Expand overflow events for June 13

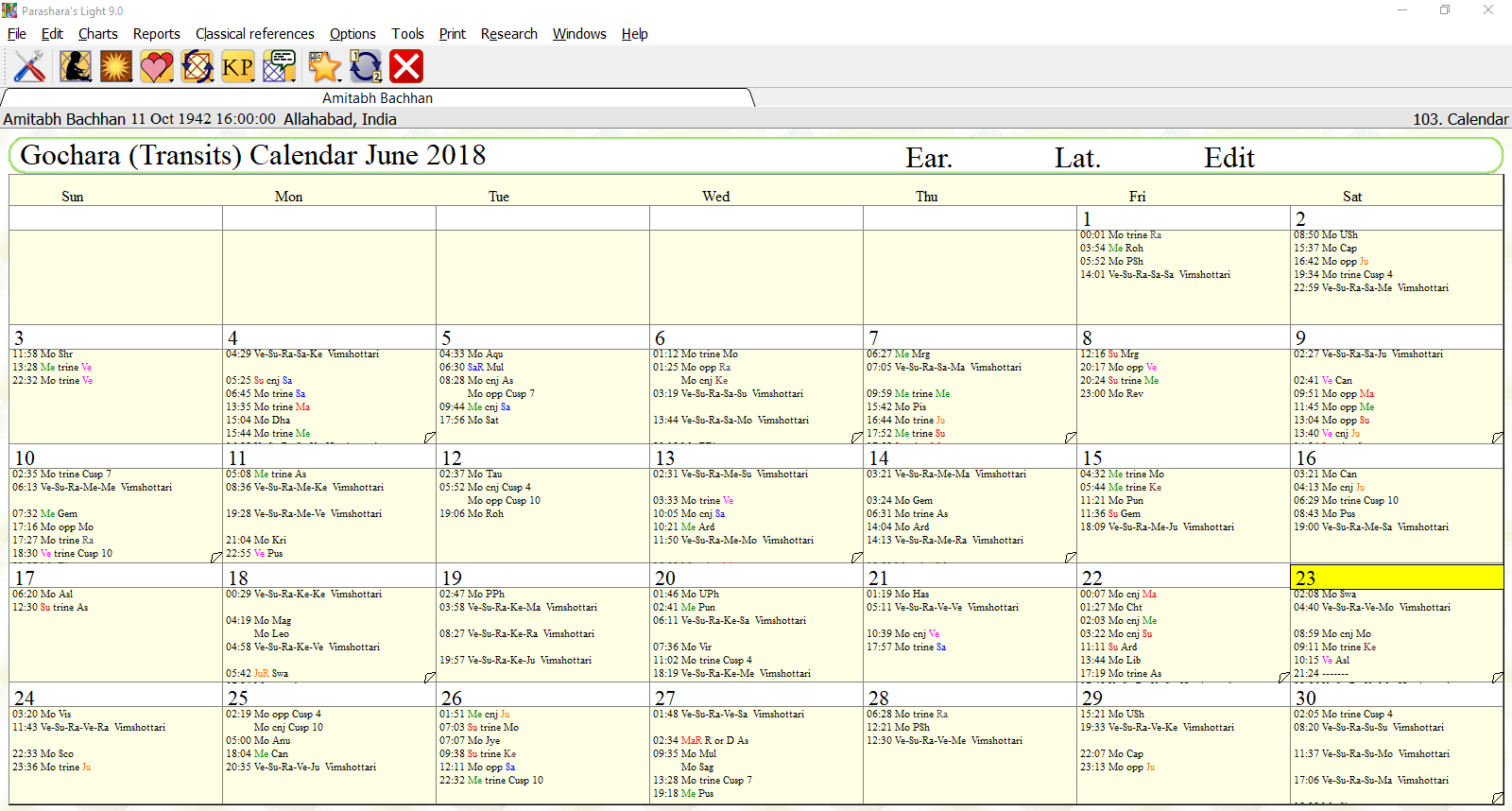[x=857, y=558]
